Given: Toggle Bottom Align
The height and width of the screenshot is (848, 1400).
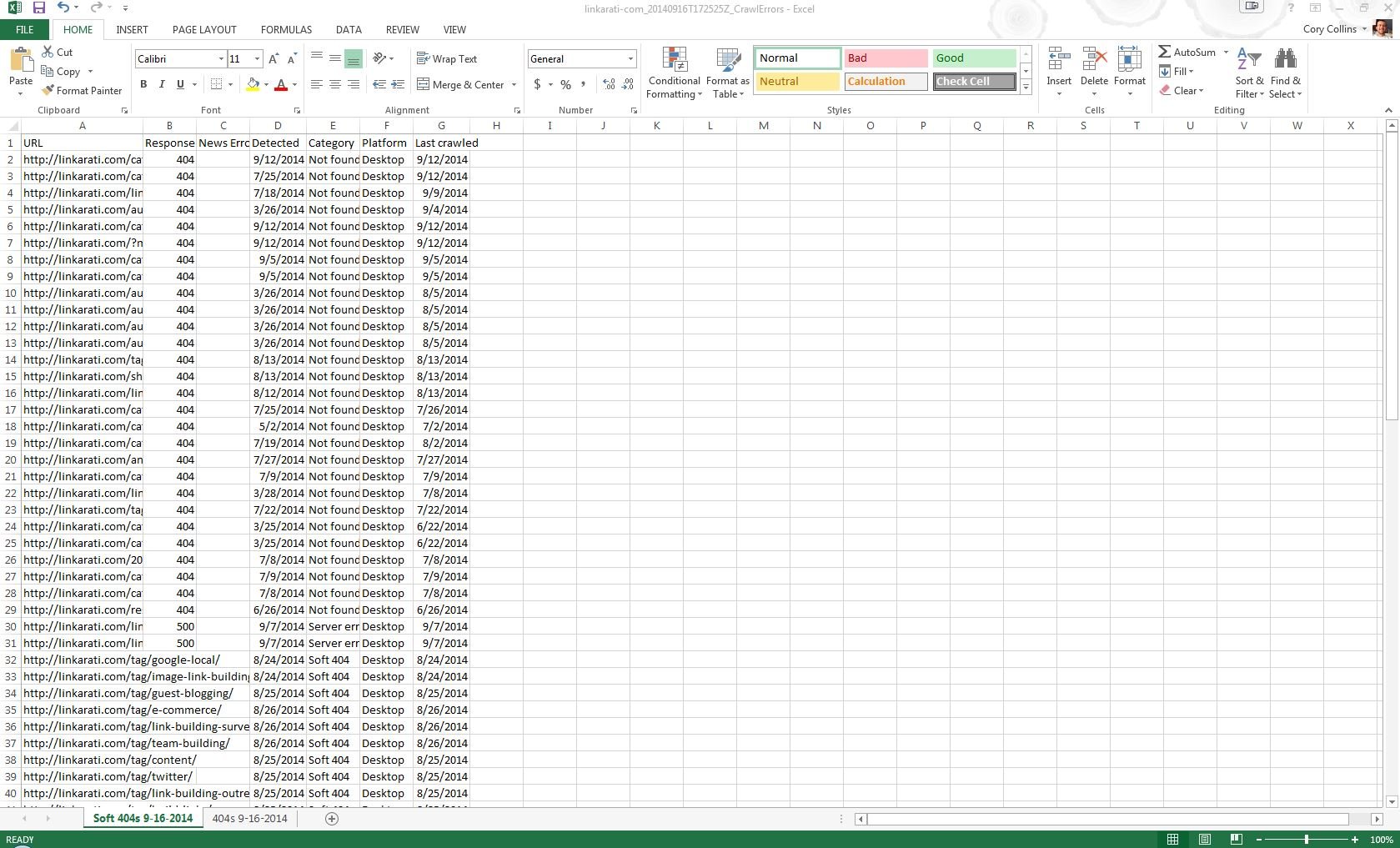Looking at the screenshot, I should click(354, 58).
